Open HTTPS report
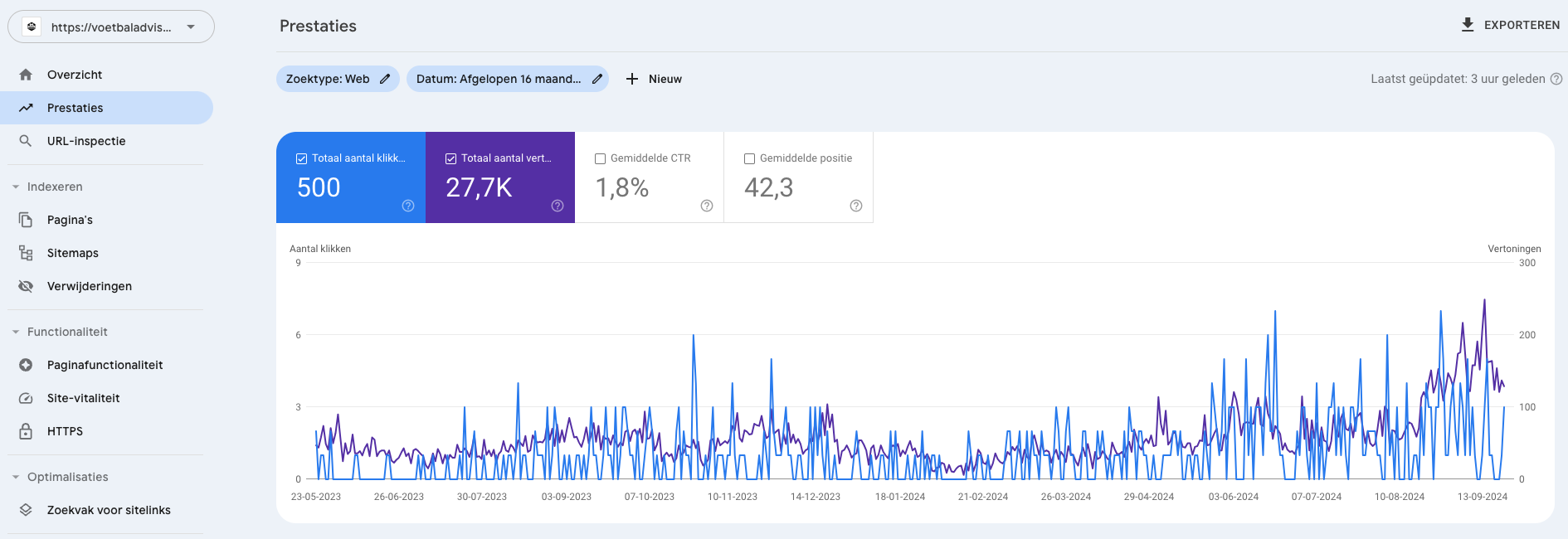Screen dimensions: 1568x539 (x=106, y=431)
